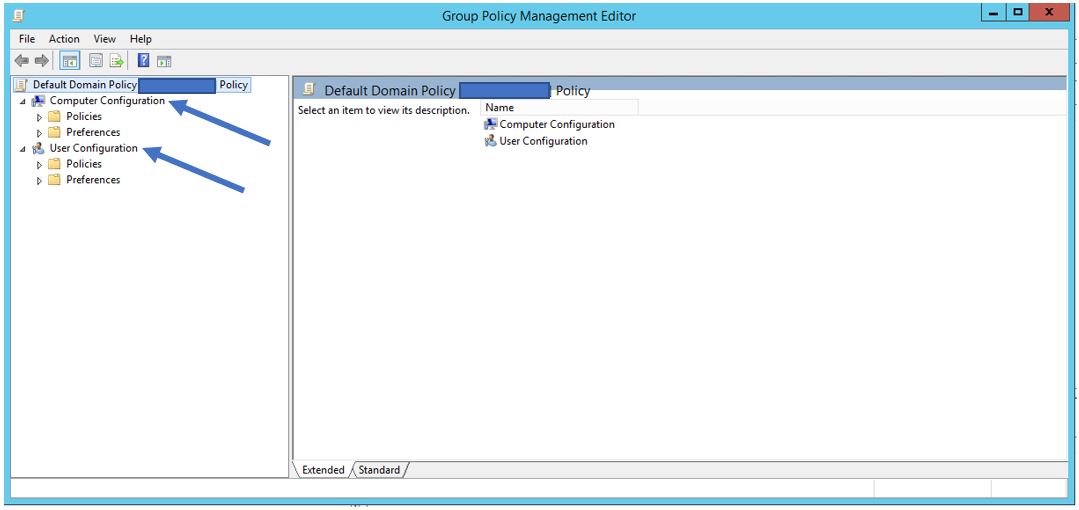Screen dimensions: 1079x510
Task: Expand Policies under User Configuration
Action: point(39,164)
